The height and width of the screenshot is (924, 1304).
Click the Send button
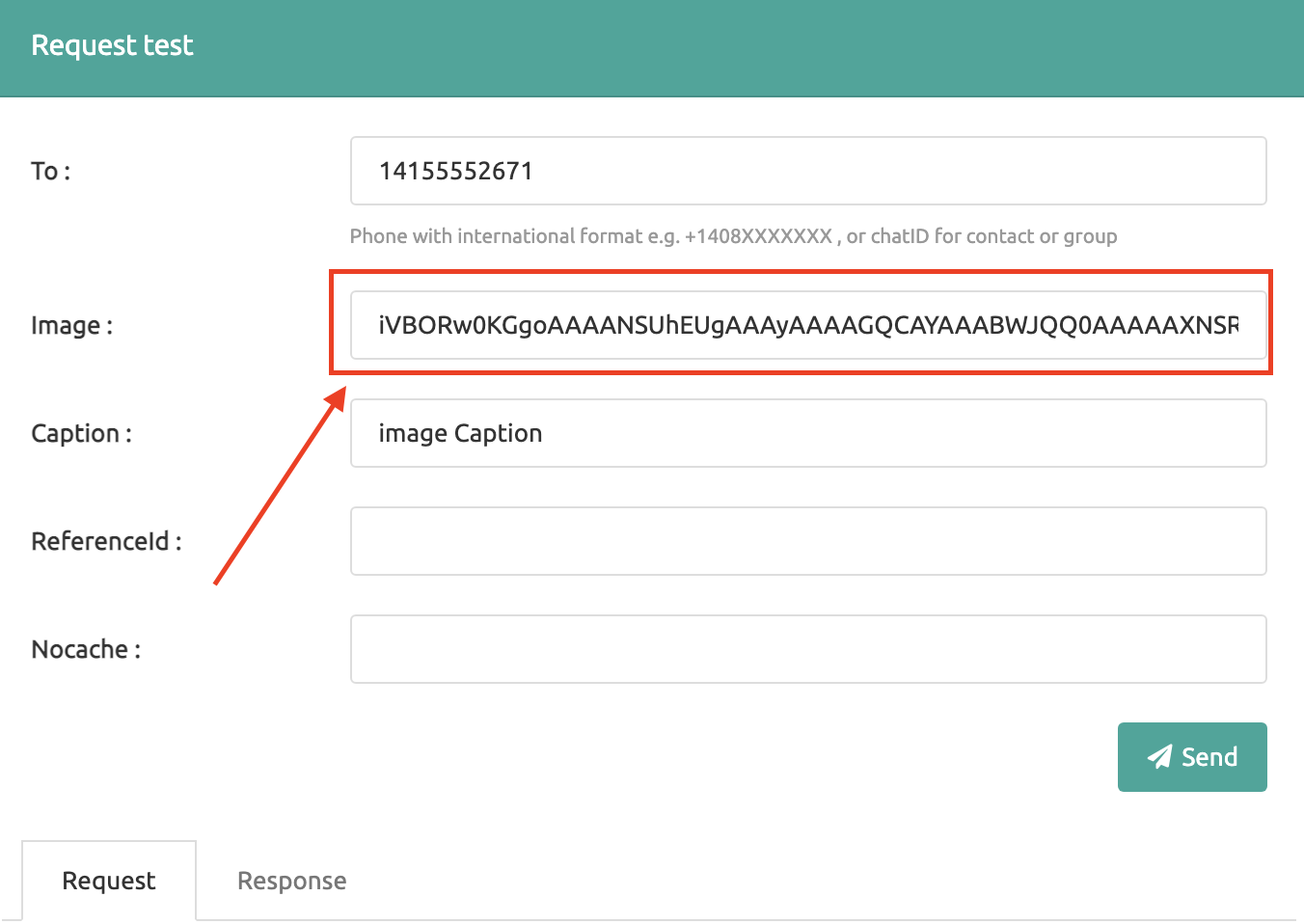pos(1192,757)
